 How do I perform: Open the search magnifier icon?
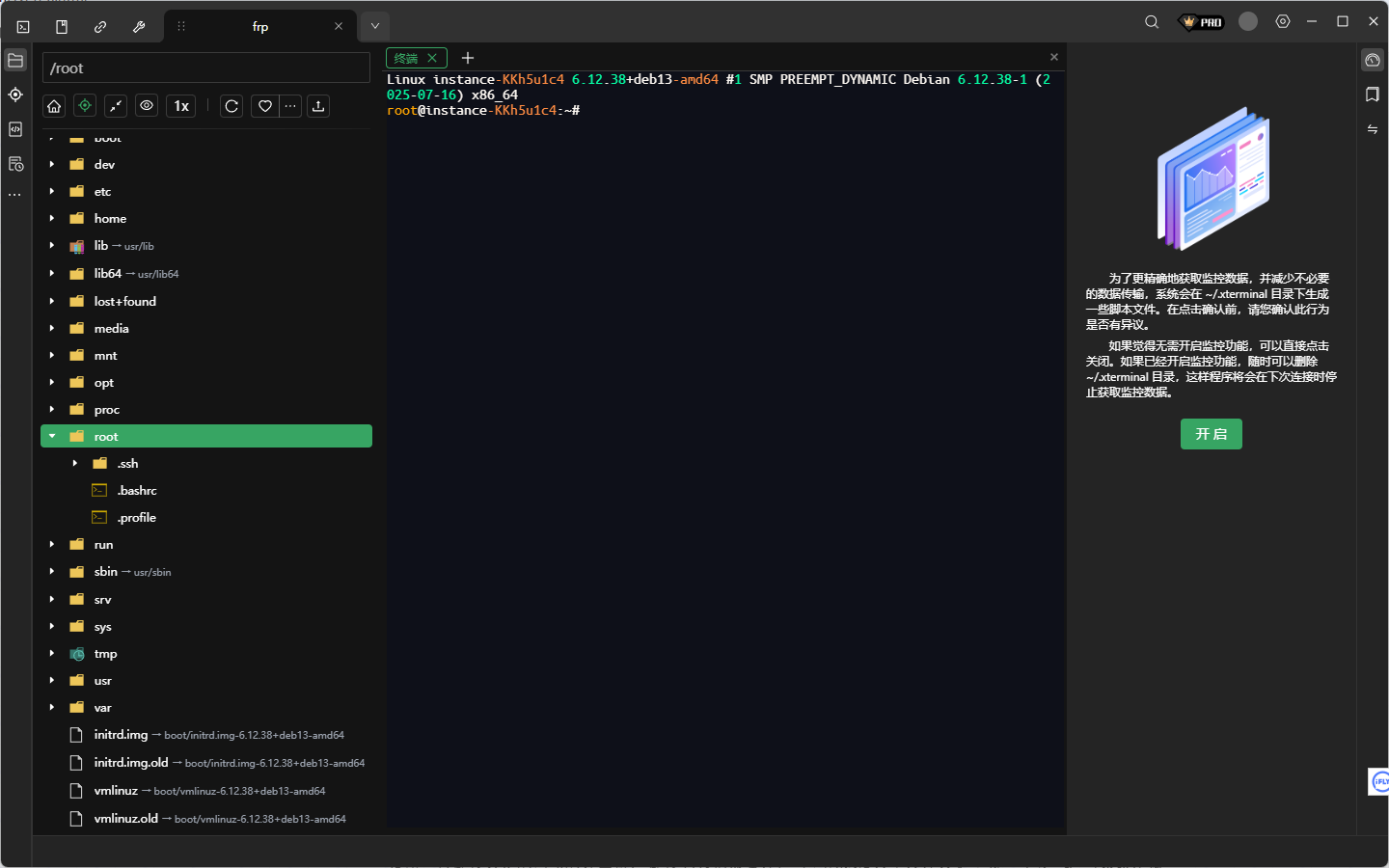(1152, 22)
